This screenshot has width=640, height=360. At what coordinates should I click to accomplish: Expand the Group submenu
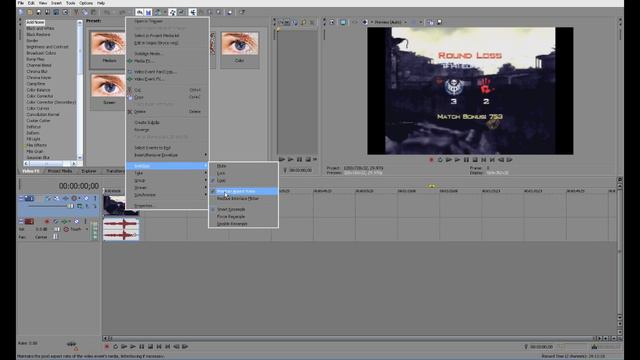tap(167, 180)
